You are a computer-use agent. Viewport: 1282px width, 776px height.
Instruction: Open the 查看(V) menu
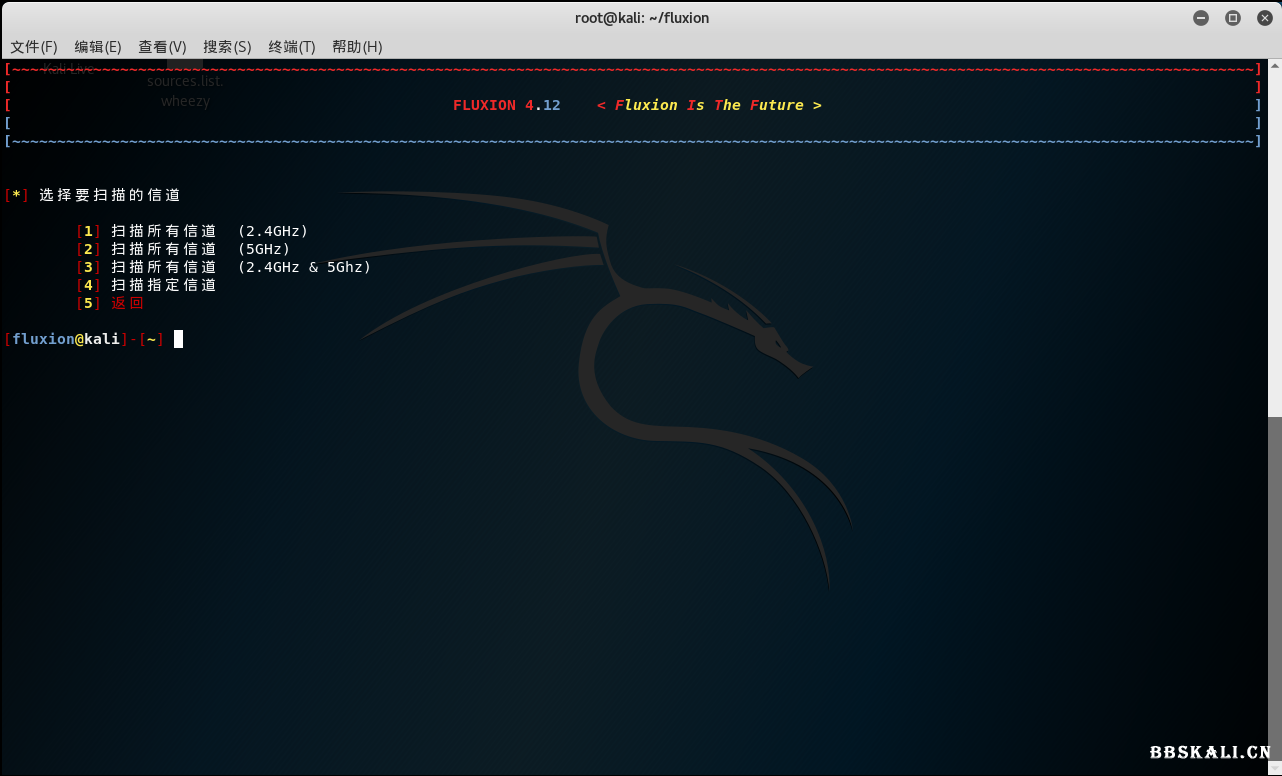click(162, 47)
